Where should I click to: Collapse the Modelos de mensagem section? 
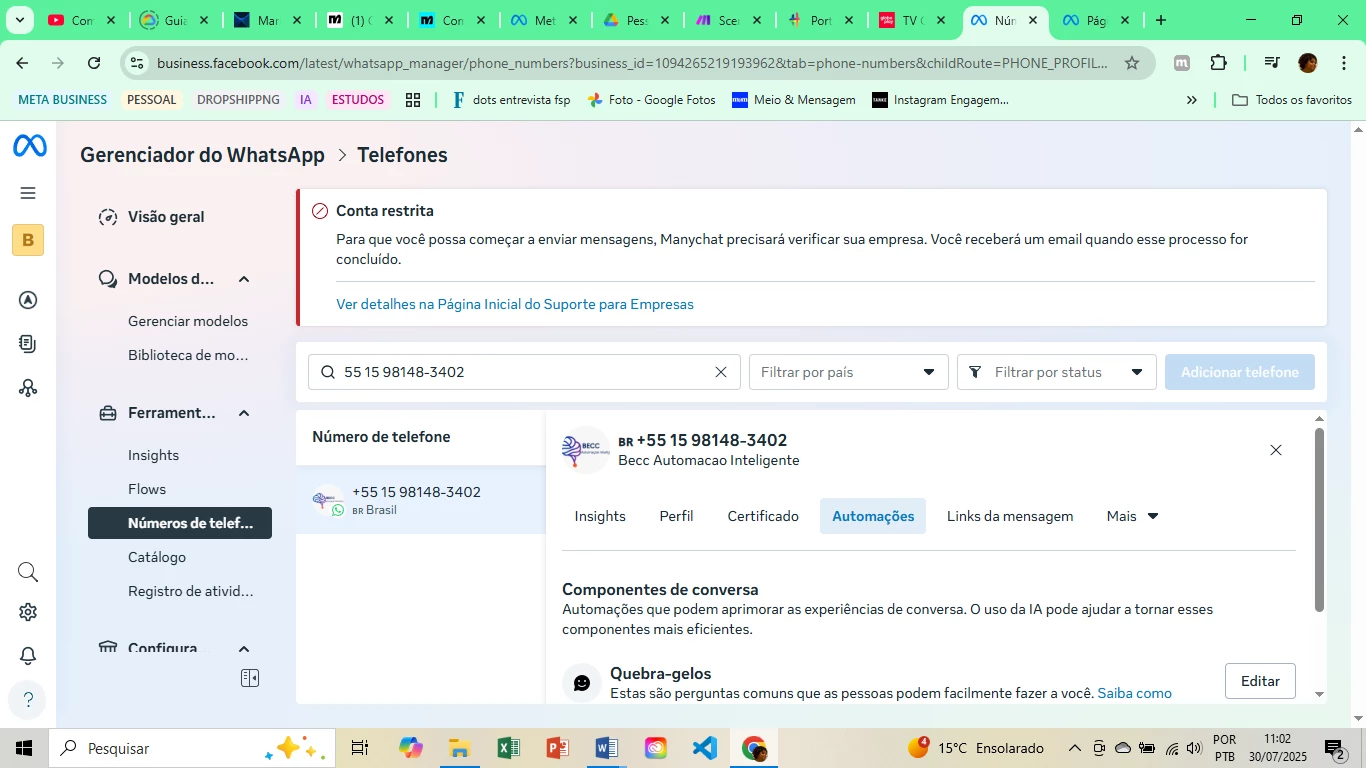click(x=243, y=279)
